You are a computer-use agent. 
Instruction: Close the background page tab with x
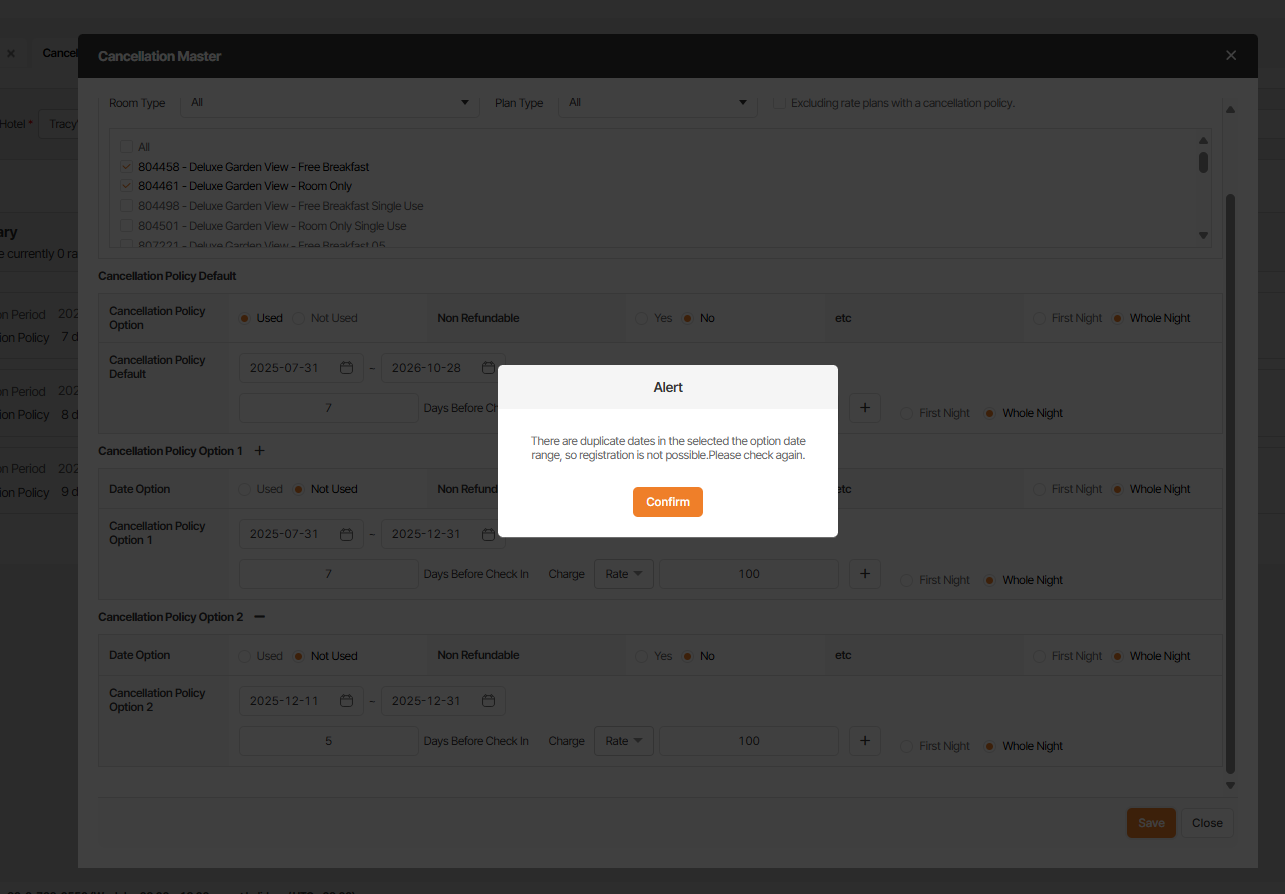click(x=11, y=53)
